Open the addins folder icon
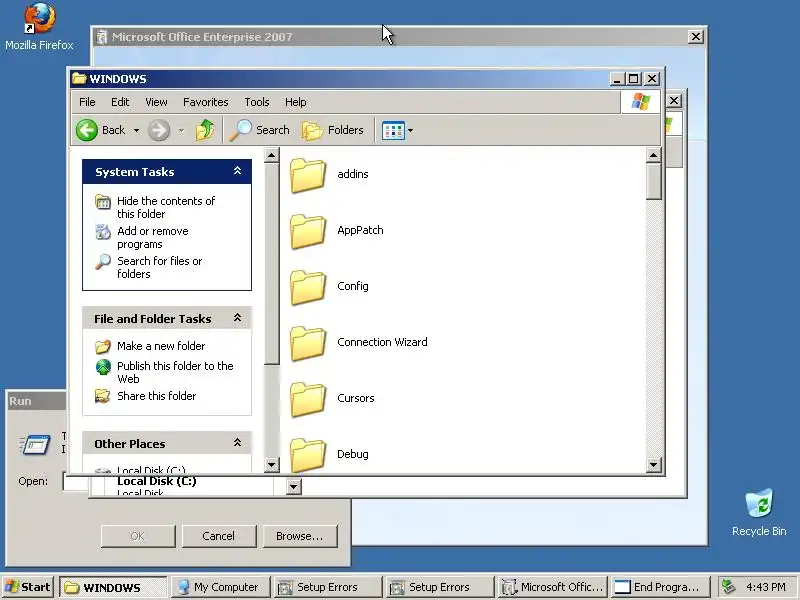800x600 pixels. (308, 175)
